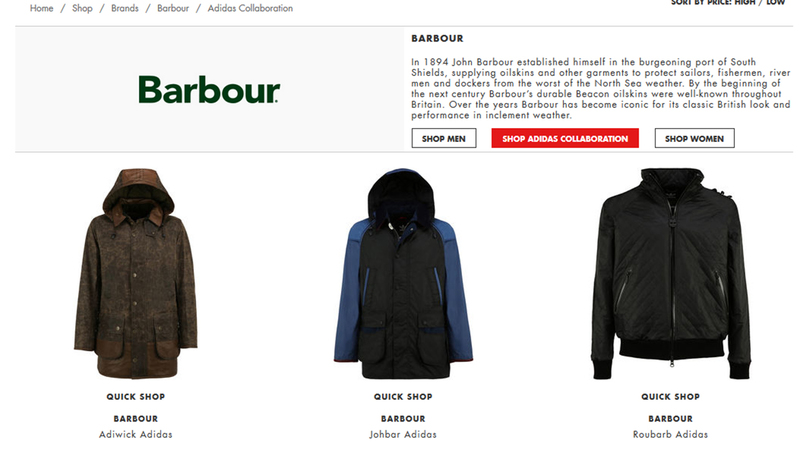800x449 pixels.
Task: Open the Home breadcrumb link
Action: tap(41, 8)
